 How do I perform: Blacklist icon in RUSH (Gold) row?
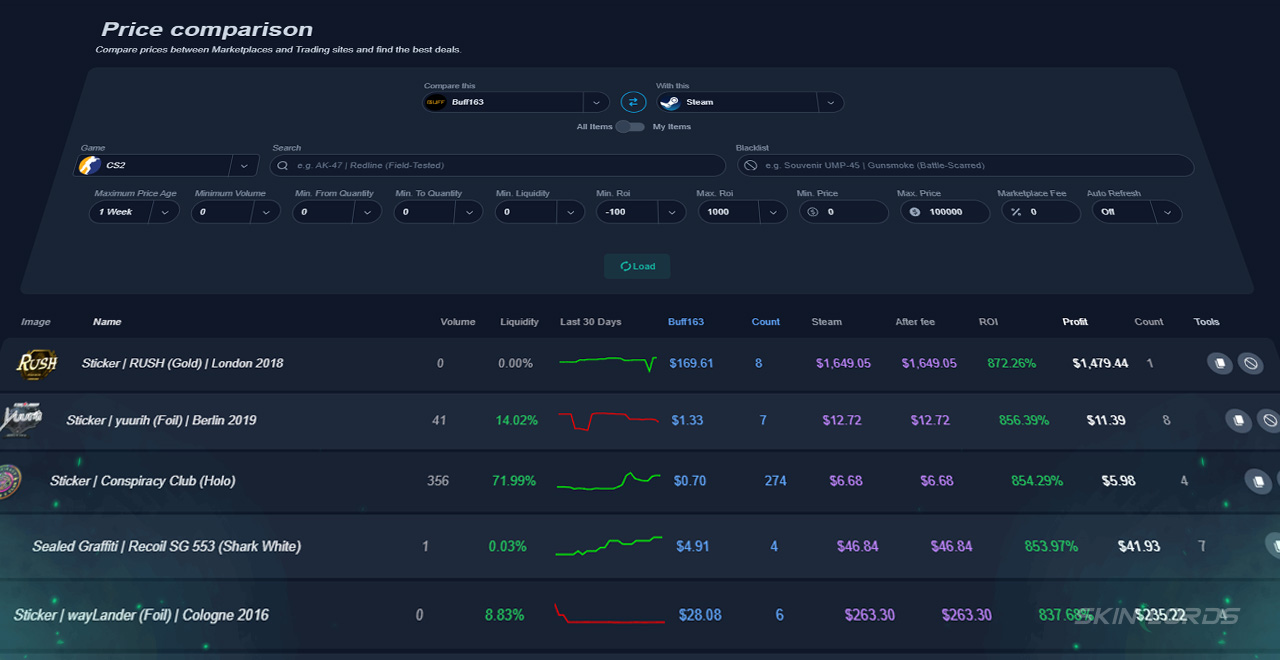click(1250, 363)
